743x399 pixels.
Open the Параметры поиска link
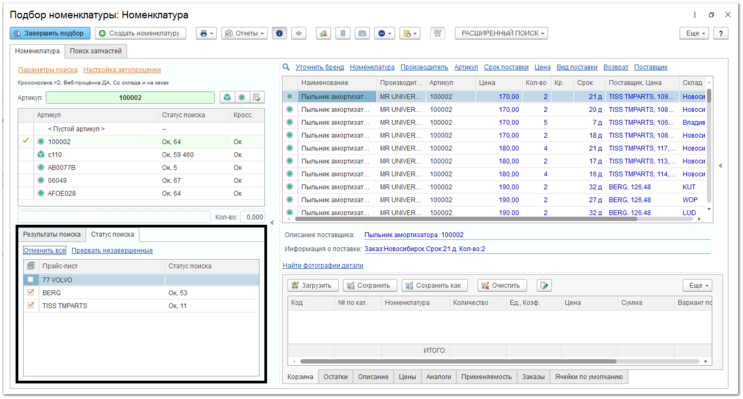(x=47, y=70)
